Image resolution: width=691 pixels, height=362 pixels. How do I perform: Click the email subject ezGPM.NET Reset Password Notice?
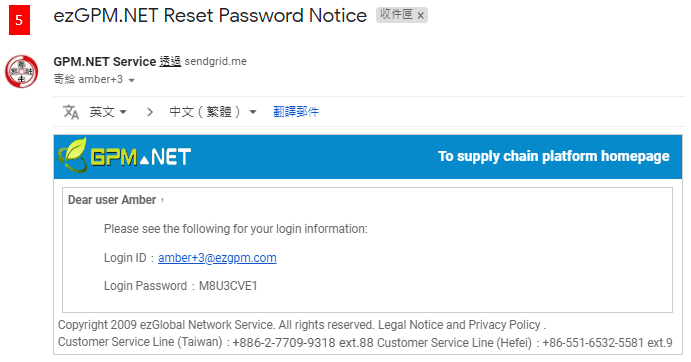point(210,16)
